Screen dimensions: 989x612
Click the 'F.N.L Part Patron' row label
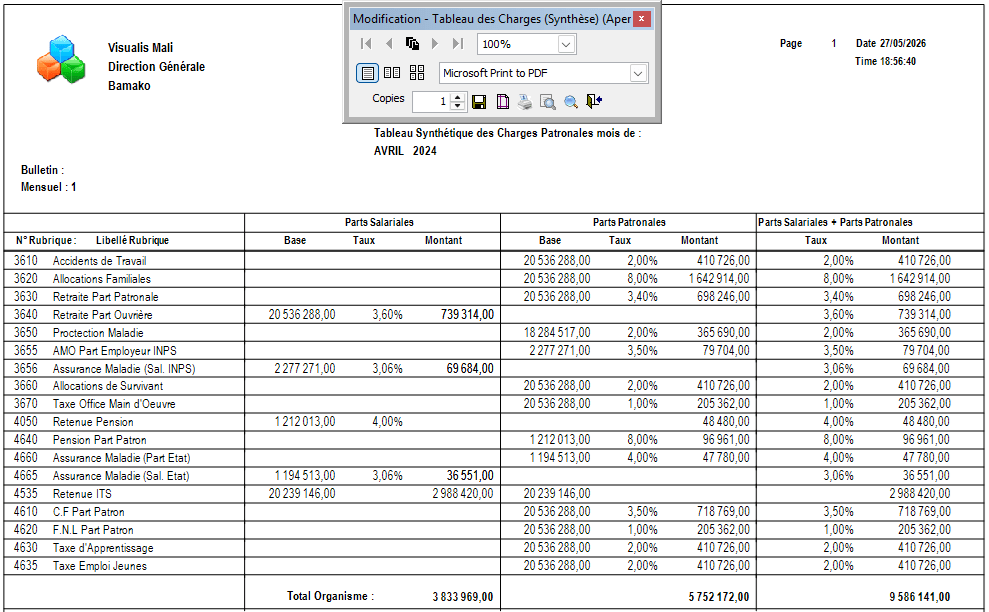click(x=93, y=530)
